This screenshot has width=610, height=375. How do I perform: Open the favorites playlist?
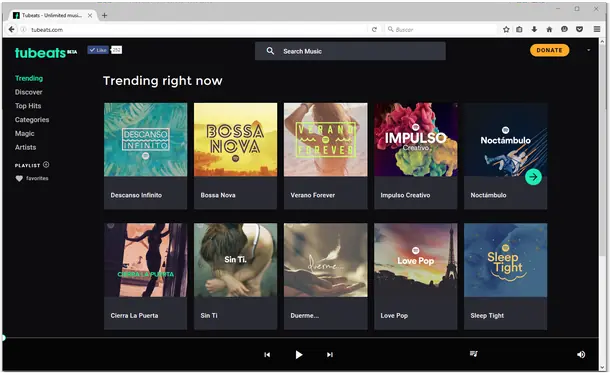tap(37, 178)
